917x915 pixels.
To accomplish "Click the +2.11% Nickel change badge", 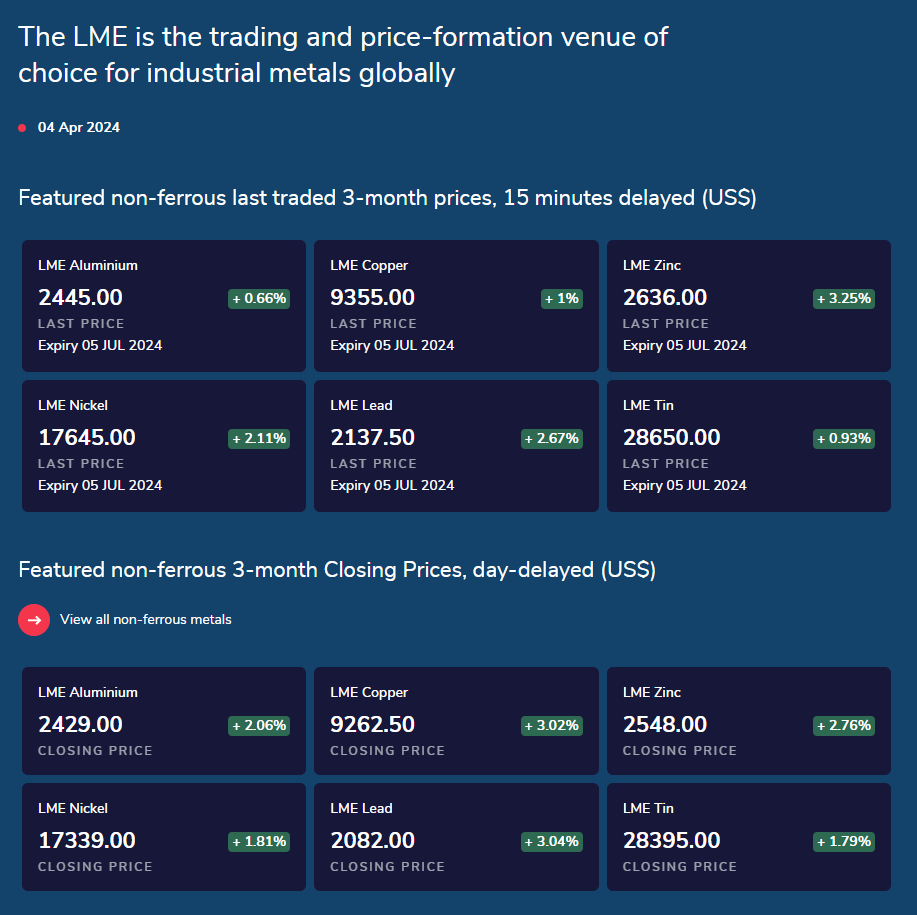I will coord(259,438).
